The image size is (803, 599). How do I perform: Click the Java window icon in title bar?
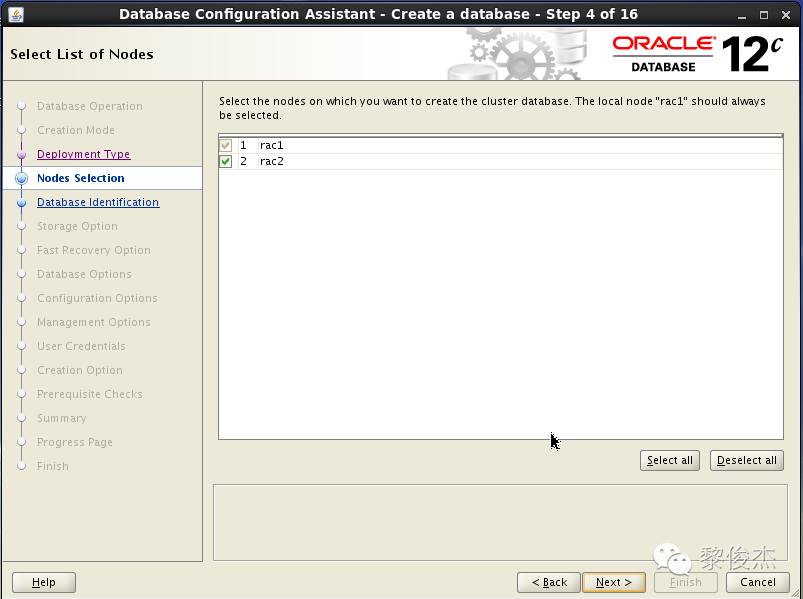16,14
